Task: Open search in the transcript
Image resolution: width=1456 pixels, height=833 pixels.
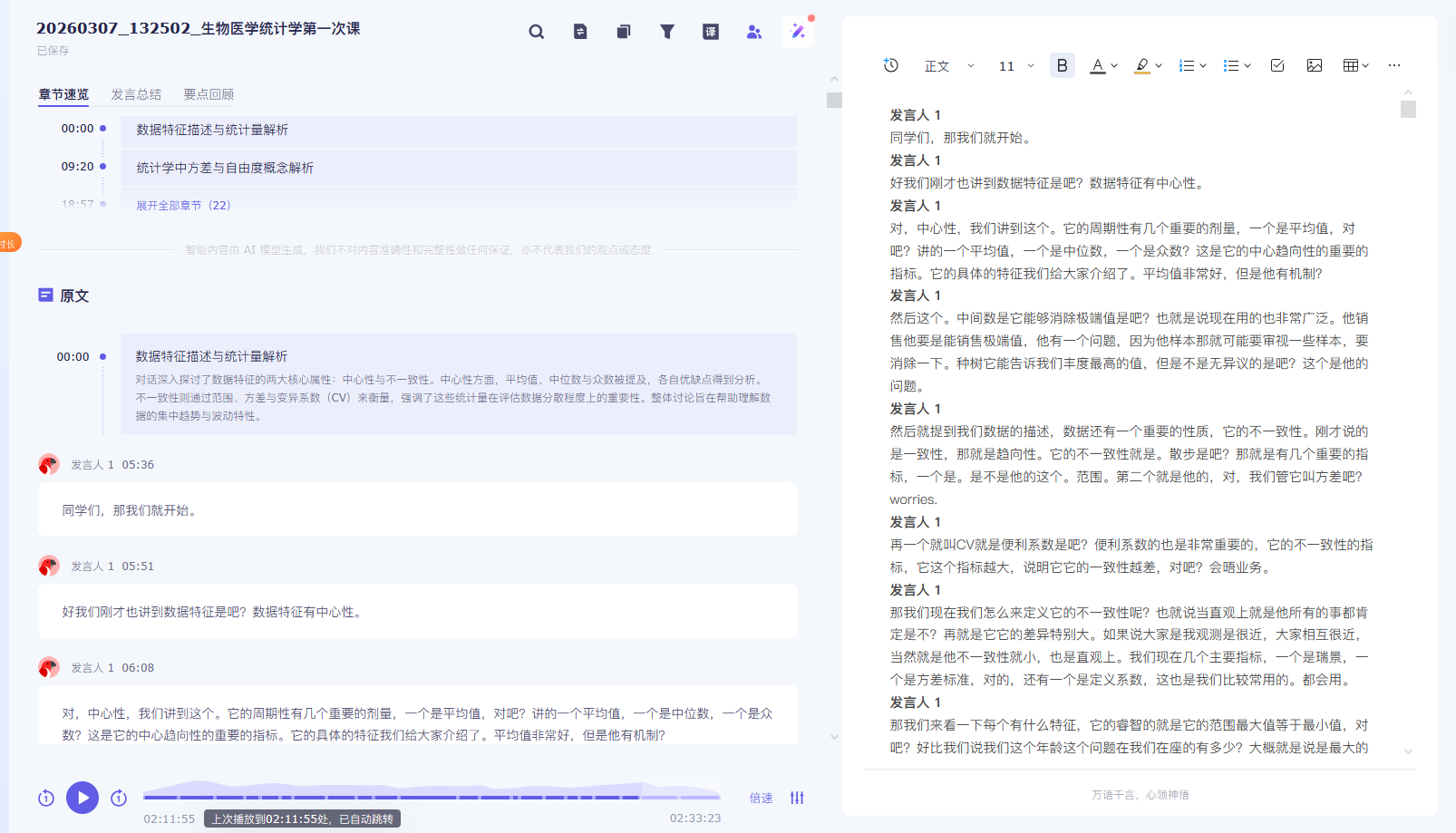Action: [537, 32]
